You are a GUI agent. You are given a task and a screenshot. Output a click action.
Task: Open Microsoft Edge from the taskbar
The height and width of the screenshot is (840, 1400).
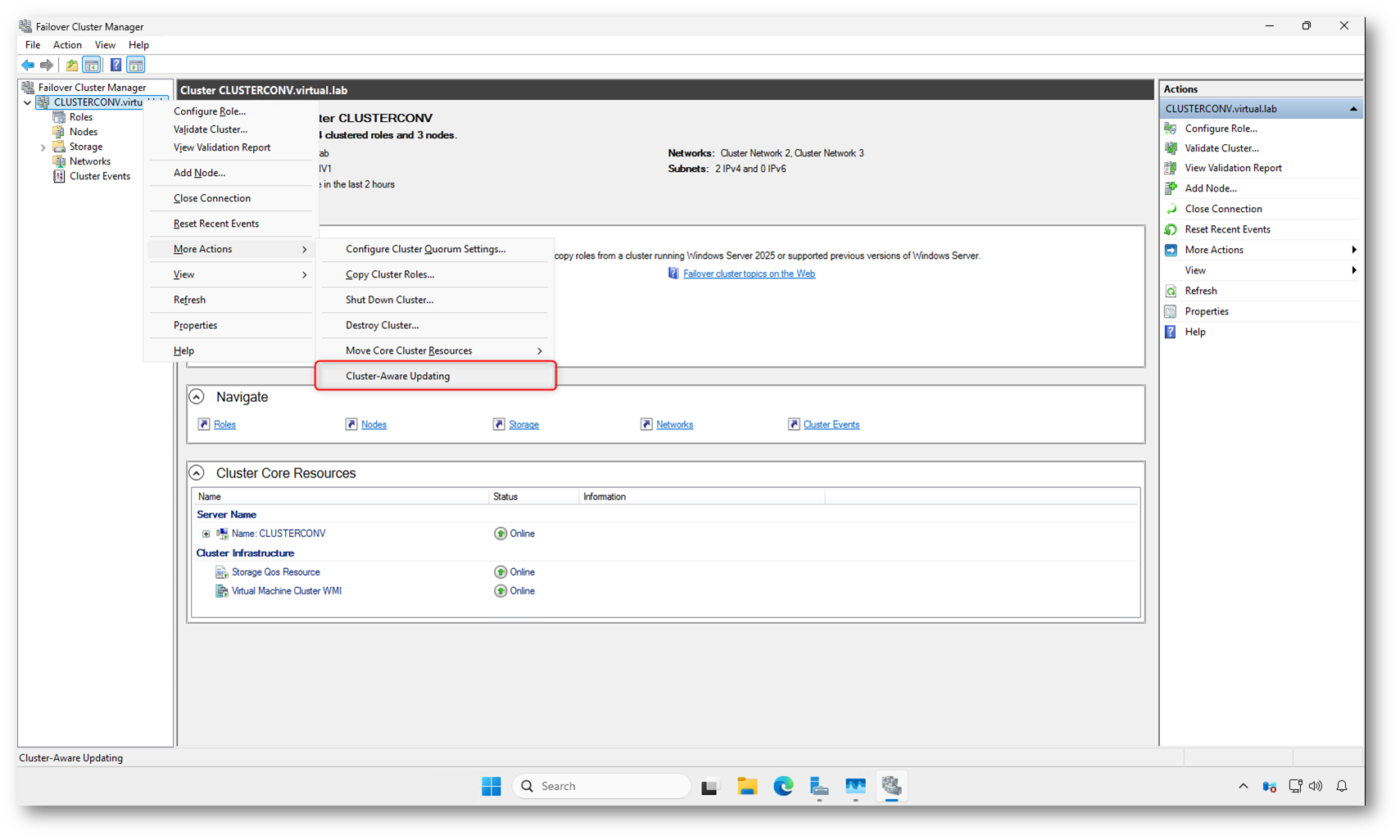coord(783,786)
